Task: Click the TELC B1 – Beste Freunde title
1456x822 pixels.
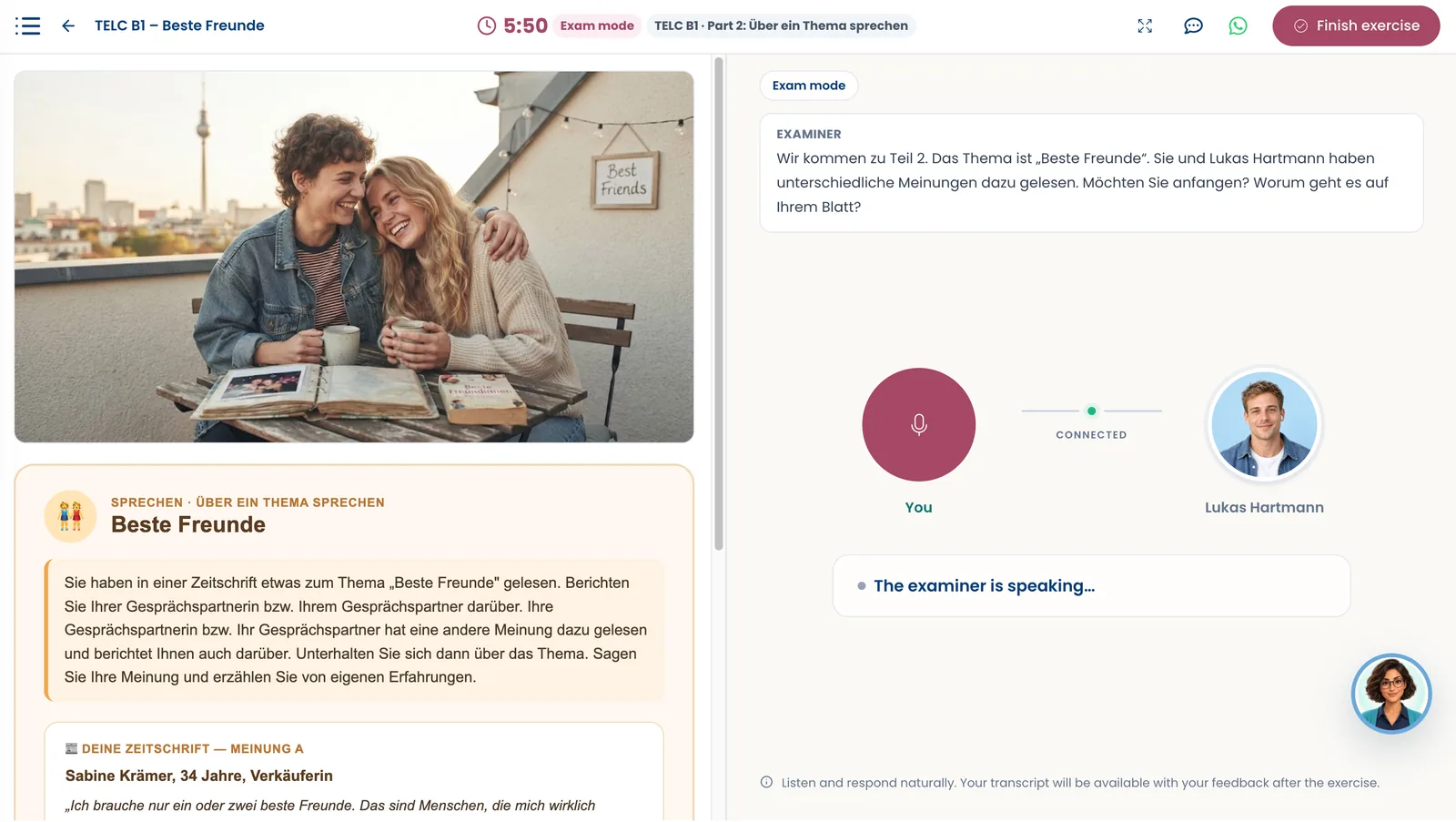Action: (179, 25)
